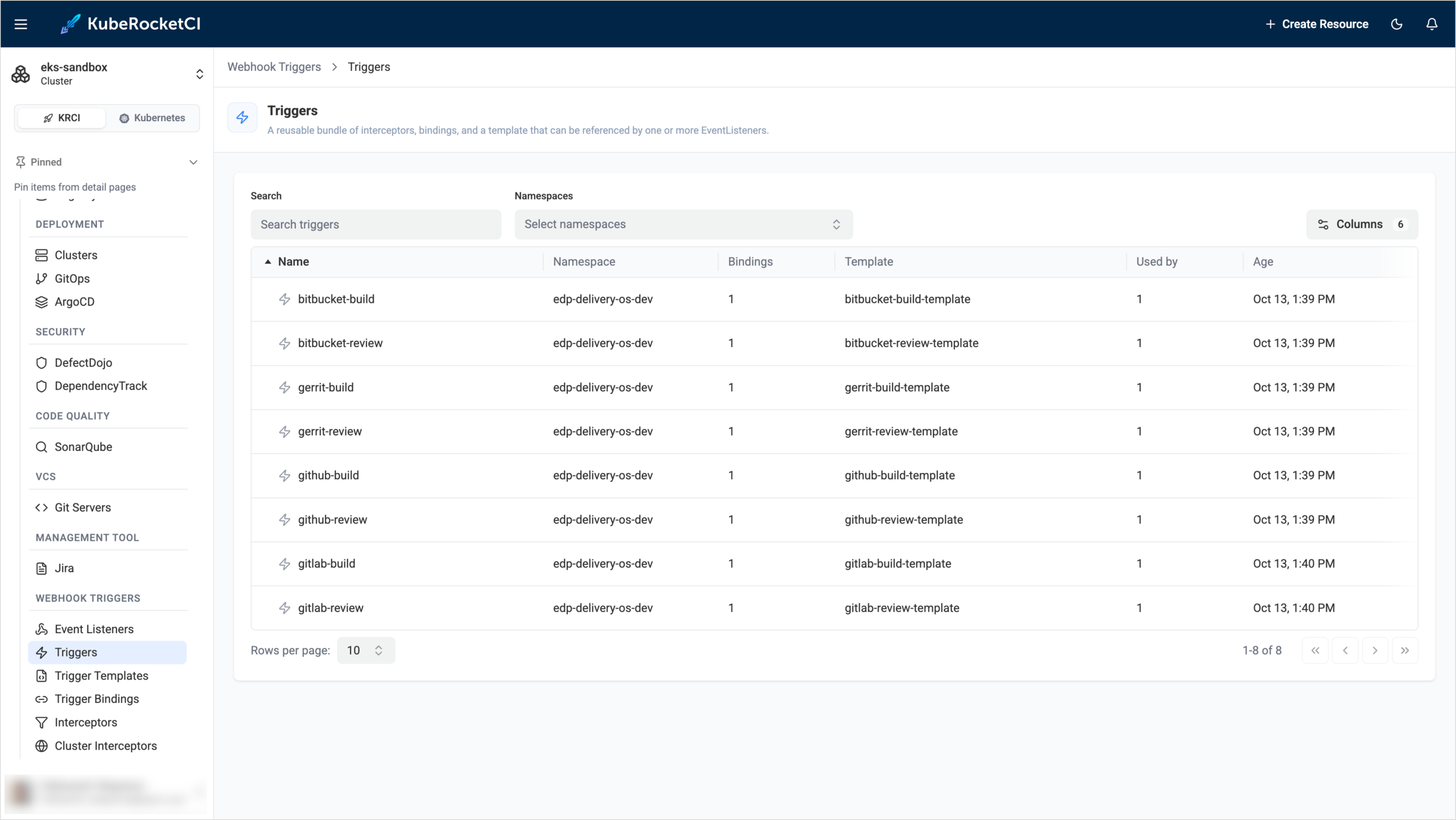Click the Search triggers input field
Viewport: 1456px width, 820px height.
pyautogui.click(x=376, y=225)
